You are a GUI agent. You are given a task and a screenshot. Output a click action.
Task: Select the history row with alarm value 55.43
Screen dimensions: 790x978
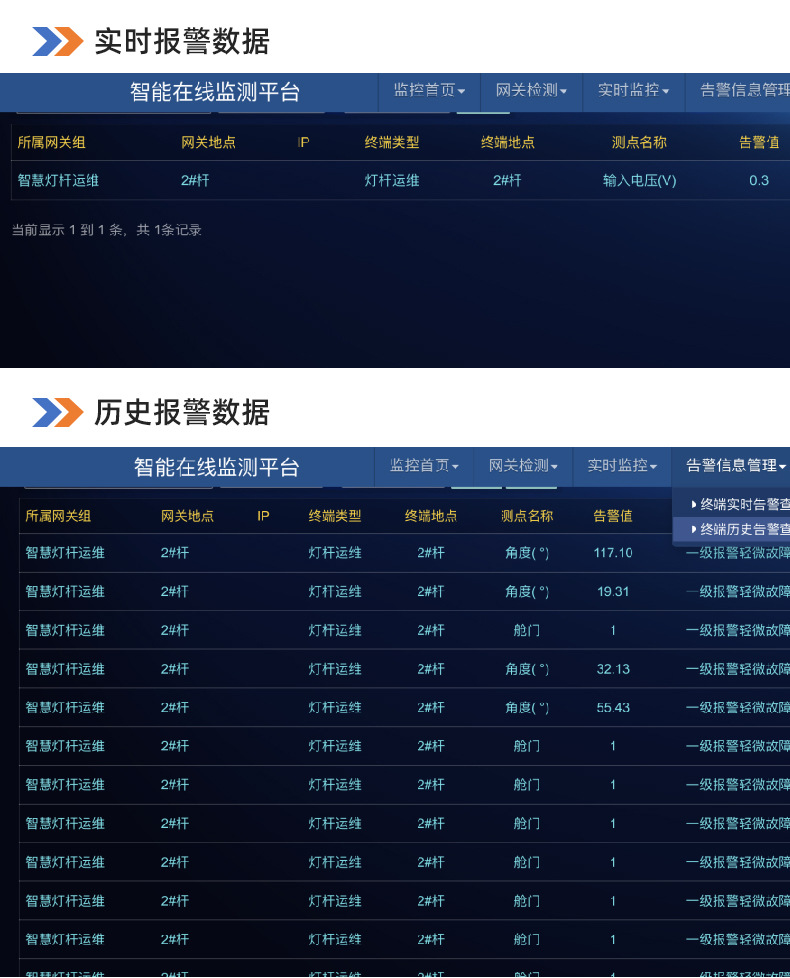point(400,707)
